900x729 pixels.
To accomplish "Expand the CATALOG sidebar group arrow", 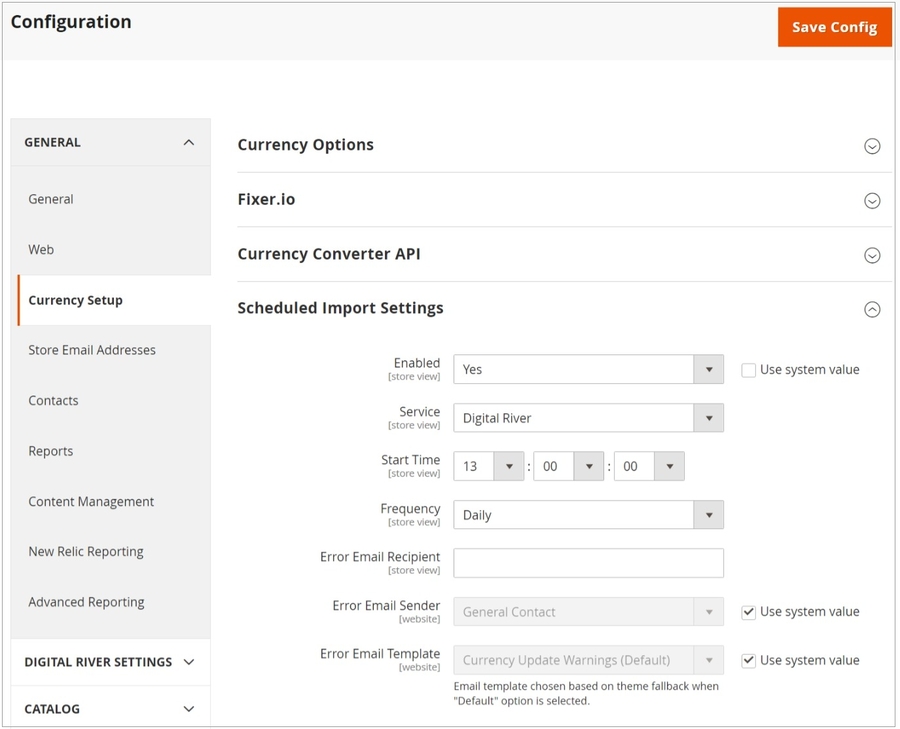I will coord(188,709).
